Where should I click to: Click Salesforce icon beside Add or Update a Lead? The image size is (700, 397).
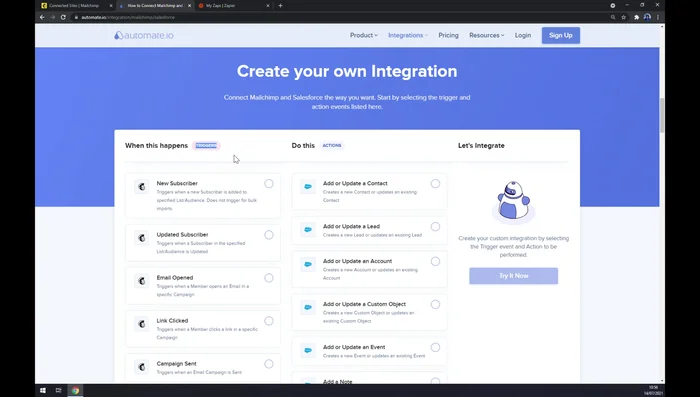pyautogui.click(x=308, y=230)
